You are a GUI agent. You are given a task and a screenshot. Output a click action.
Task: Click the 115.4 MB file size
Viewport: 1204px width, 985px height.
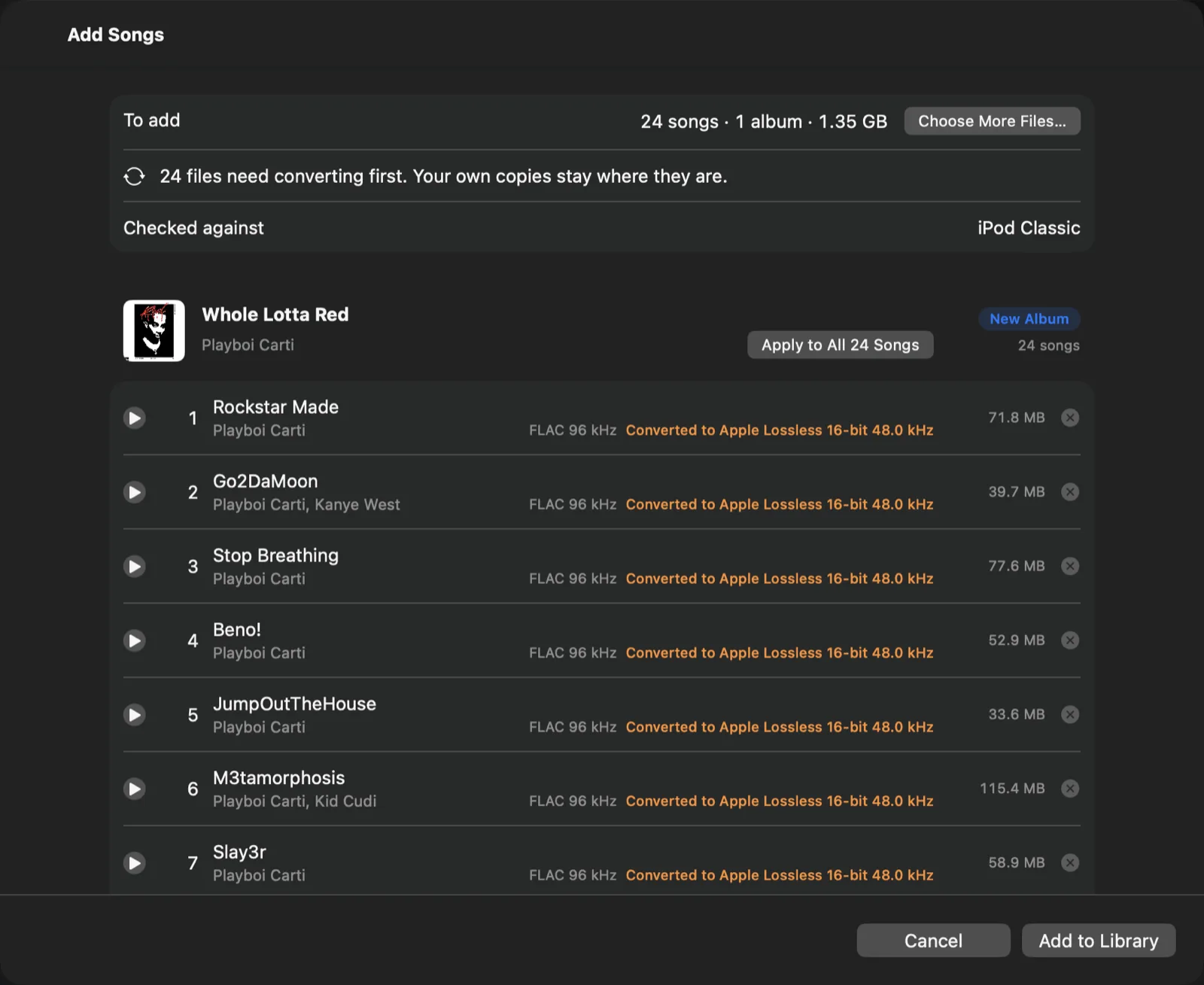pos(1012,788)
